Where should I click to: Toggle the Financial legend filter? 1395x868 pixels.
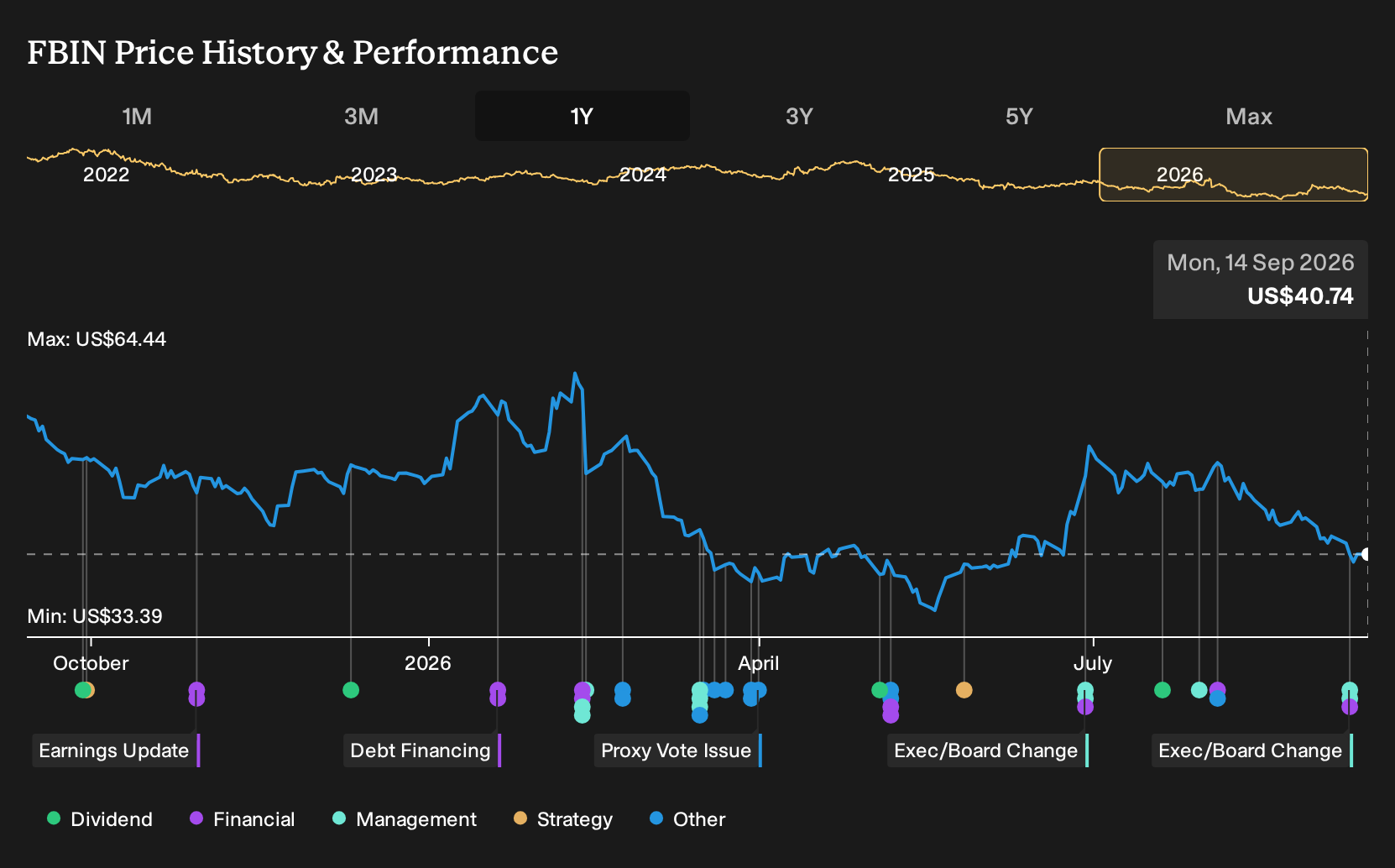coord(243,819)
